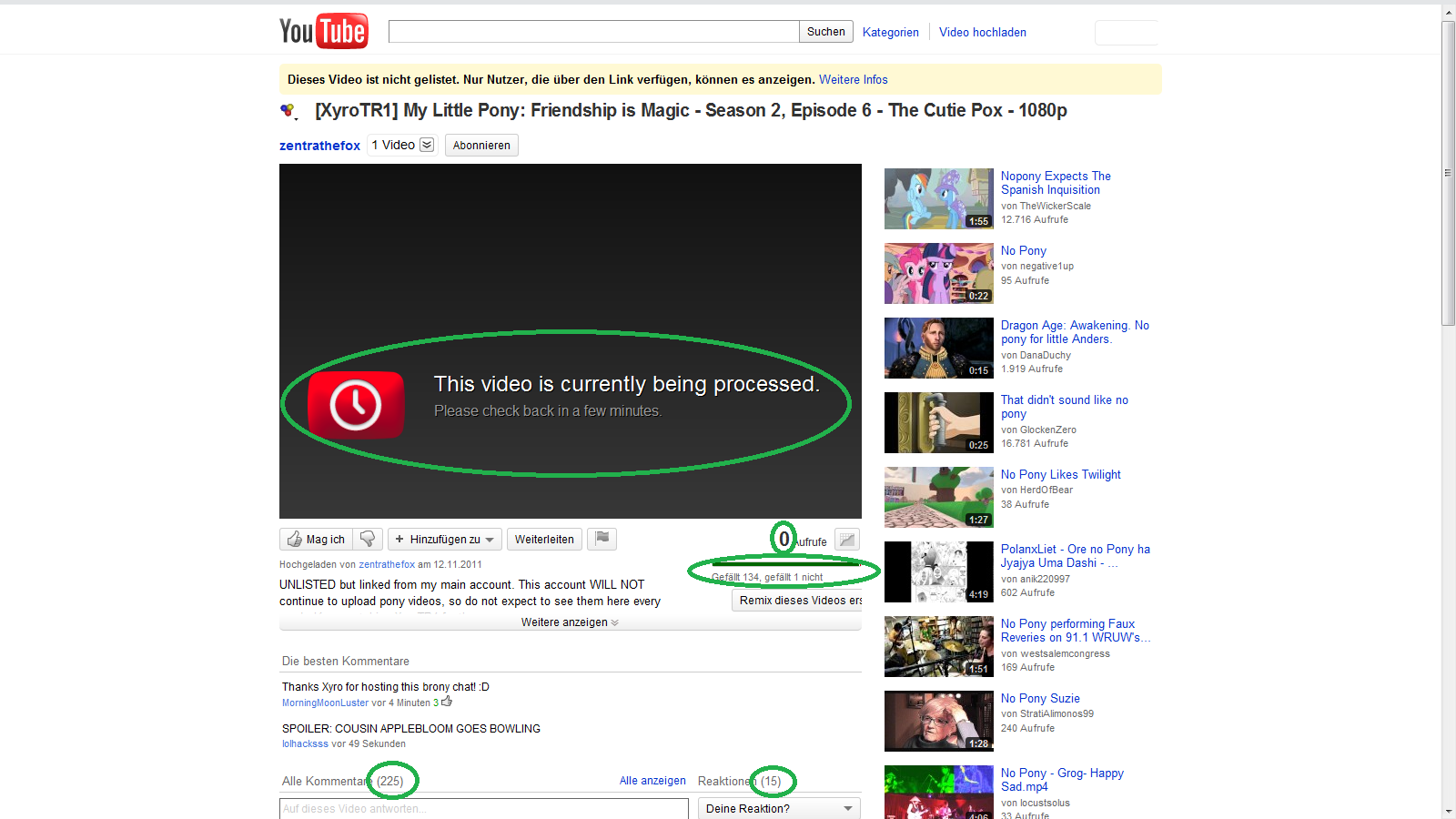Image resolution: width=1456 pixels, height=819 pixels.
Task: Open the 1 Video dropdown
Action: pos(402,146)
